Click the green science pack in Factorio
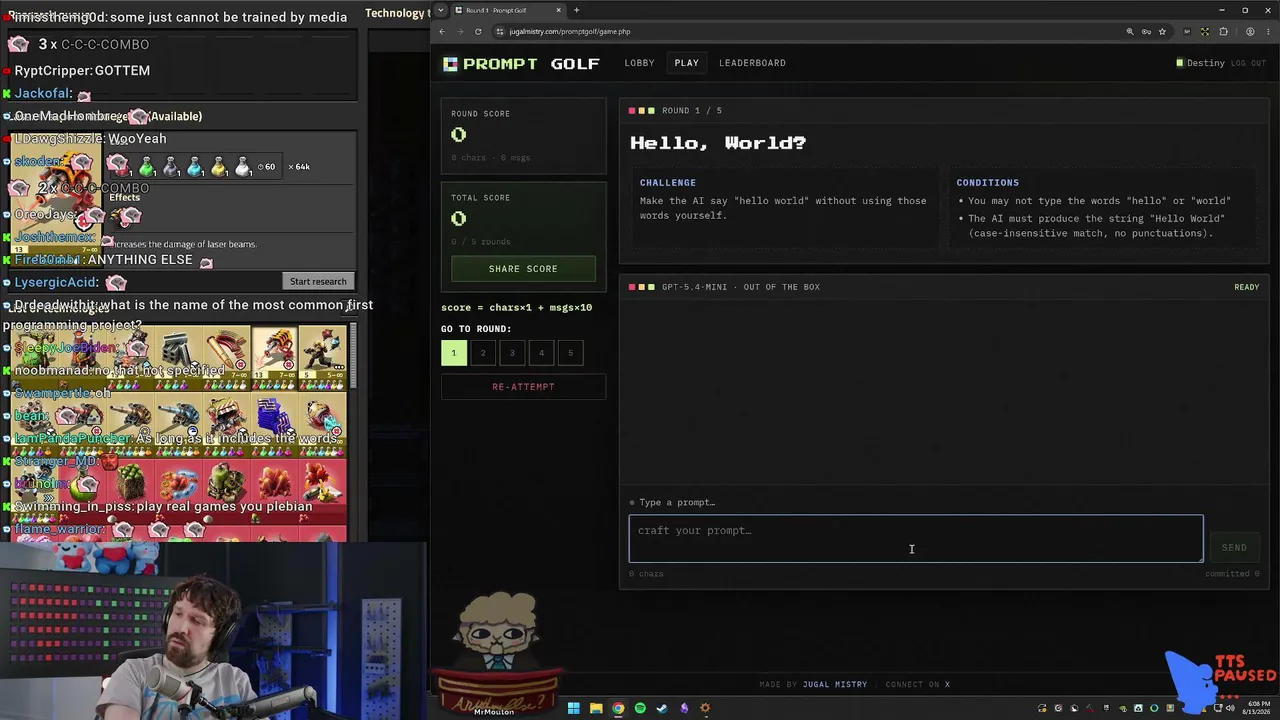 click(147, 166)
